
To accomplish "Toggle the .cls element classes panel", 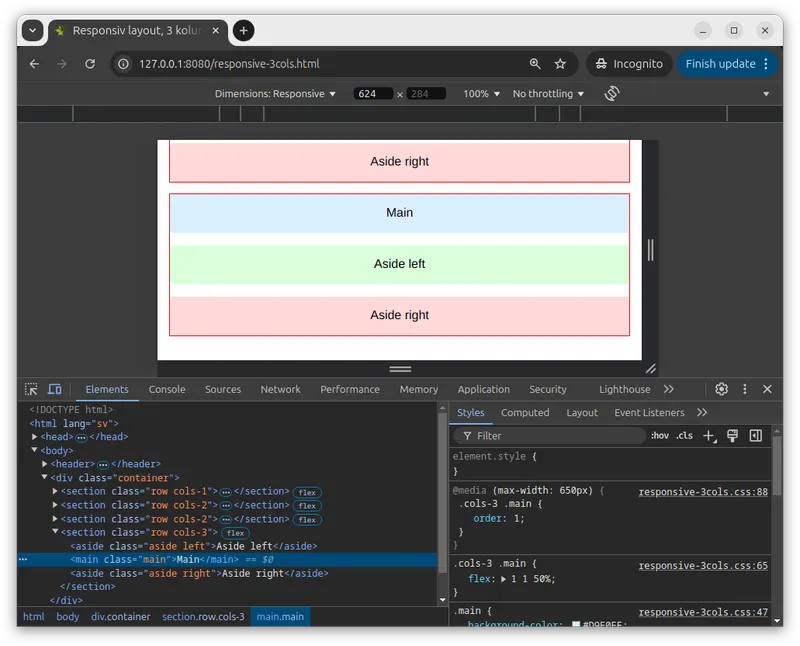I will pos(684,436).
